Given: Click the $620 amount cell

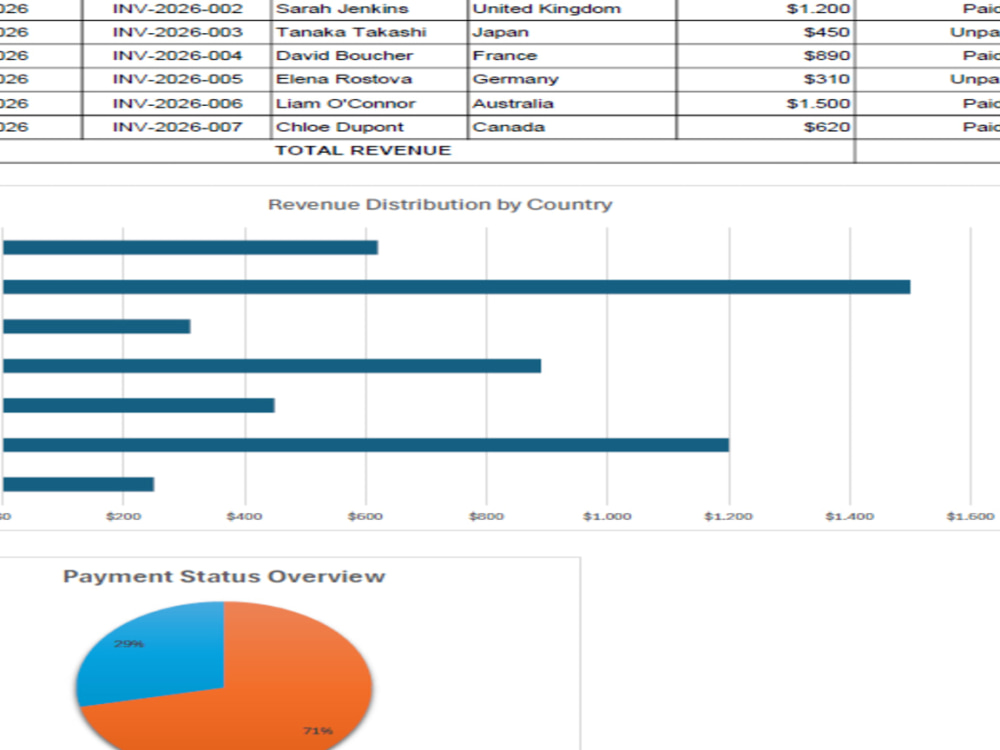Looking at the screenshot, I should point(765,127).
